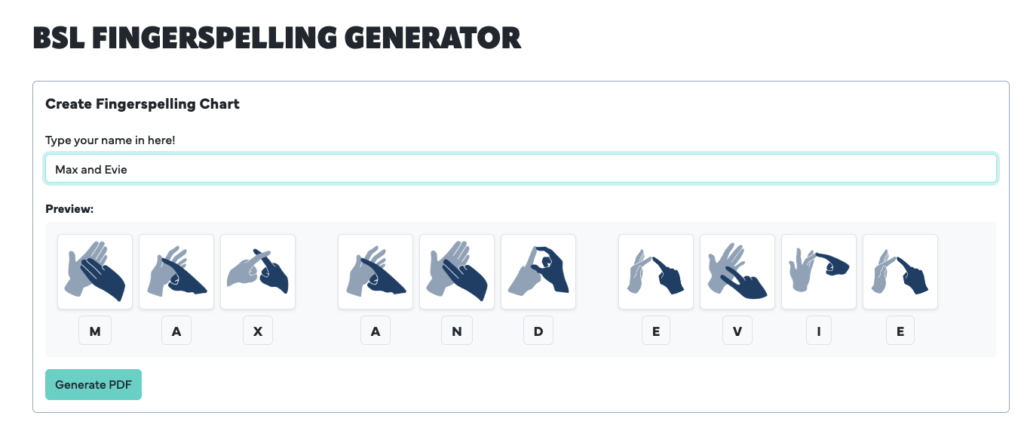Select the last E hand sign image
The width and height of the screenshot is (1024, 431).
900,272
